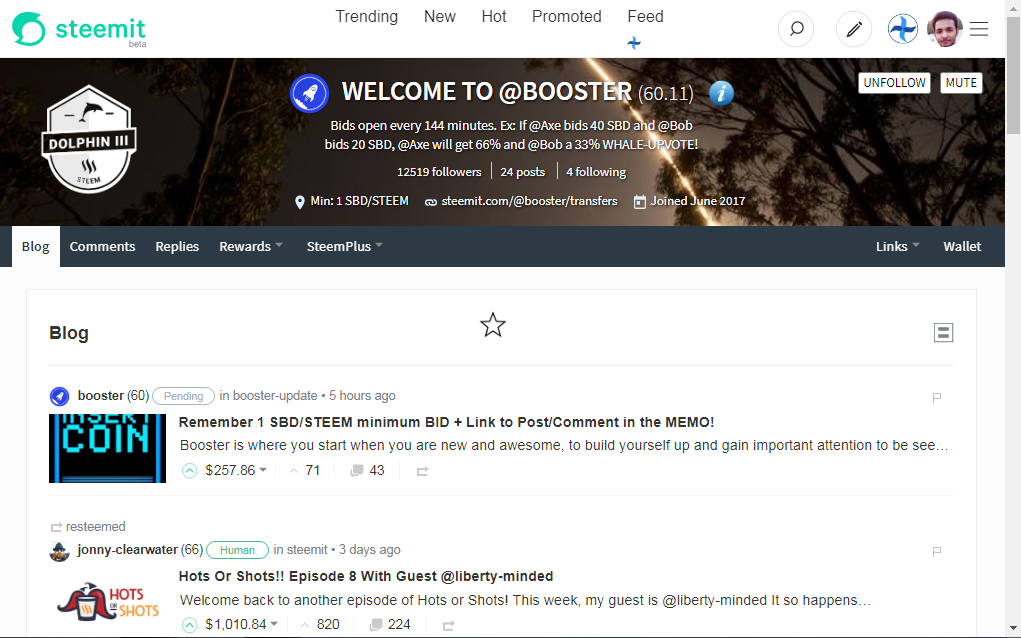The width and height of the screenshot is (1021, 638).
Task: Show the 71 votes on the booster post
Action: 304,470
